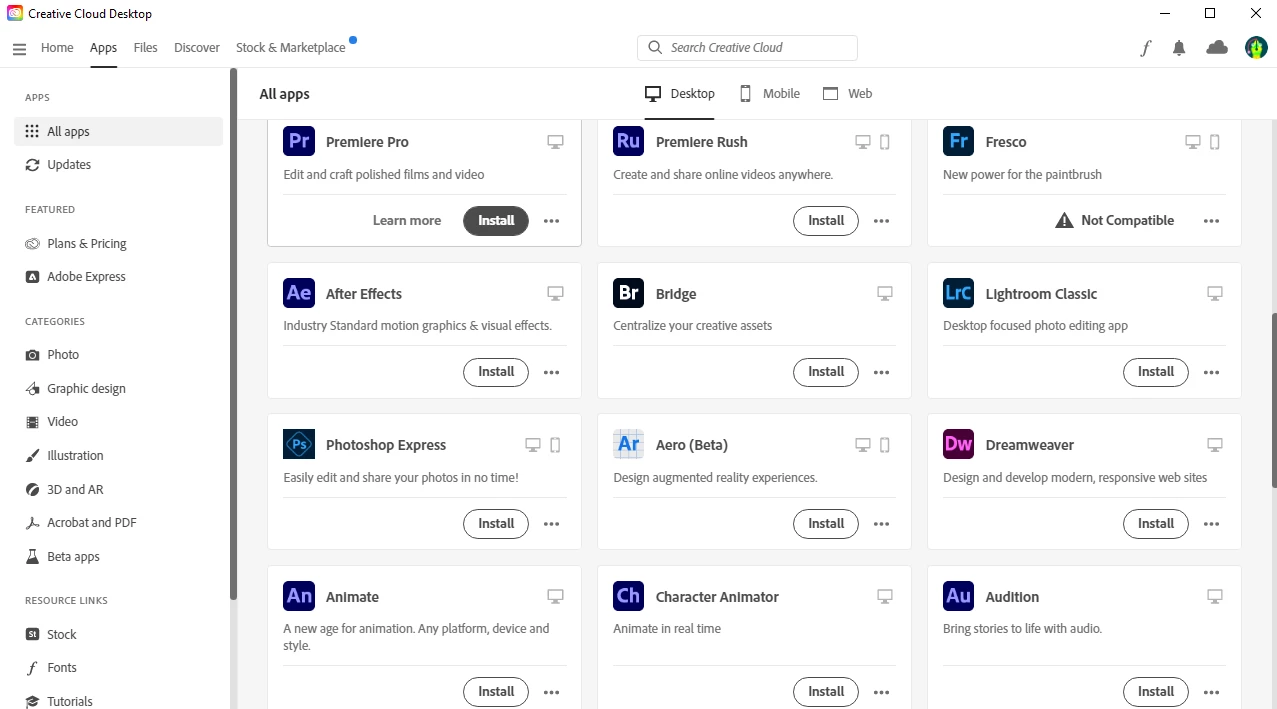Install Audition
Viewport: 1277px width, 709px height.
point(1156,692)
